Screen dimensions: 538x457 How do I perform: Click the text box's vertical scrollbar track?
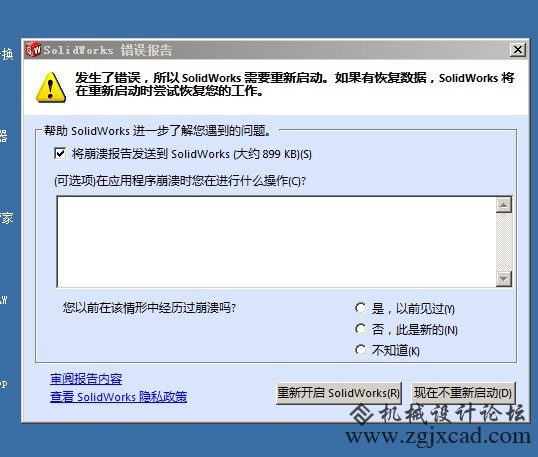point(504,242)
